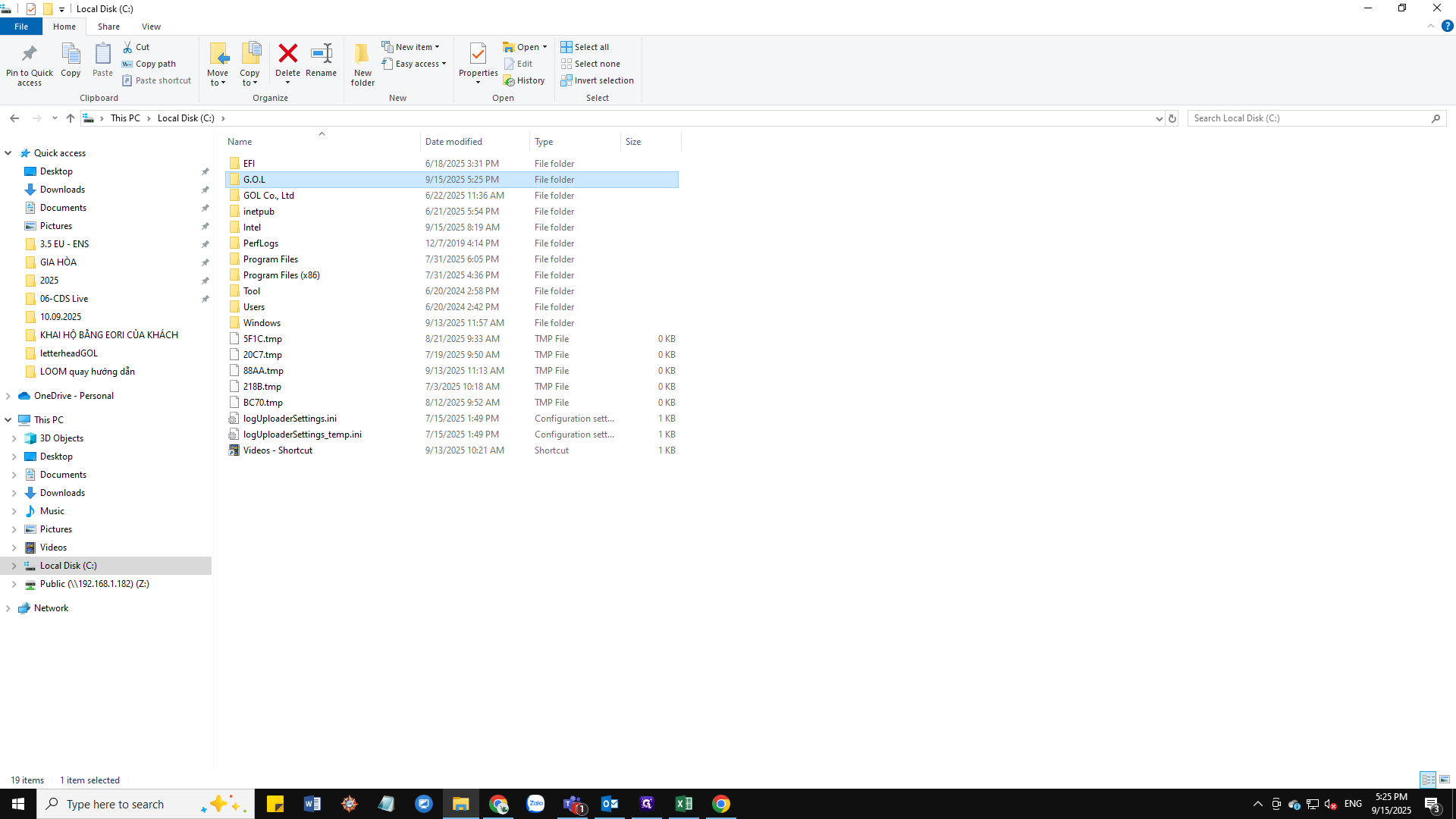Click the Delete red X icon
This screenshot has width=1456, height=819.
287,54
